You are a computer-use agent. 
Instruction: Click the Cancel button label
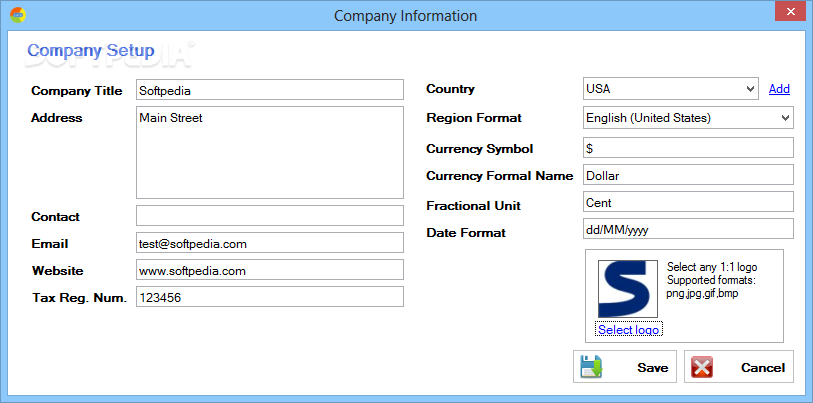[763, 368]
